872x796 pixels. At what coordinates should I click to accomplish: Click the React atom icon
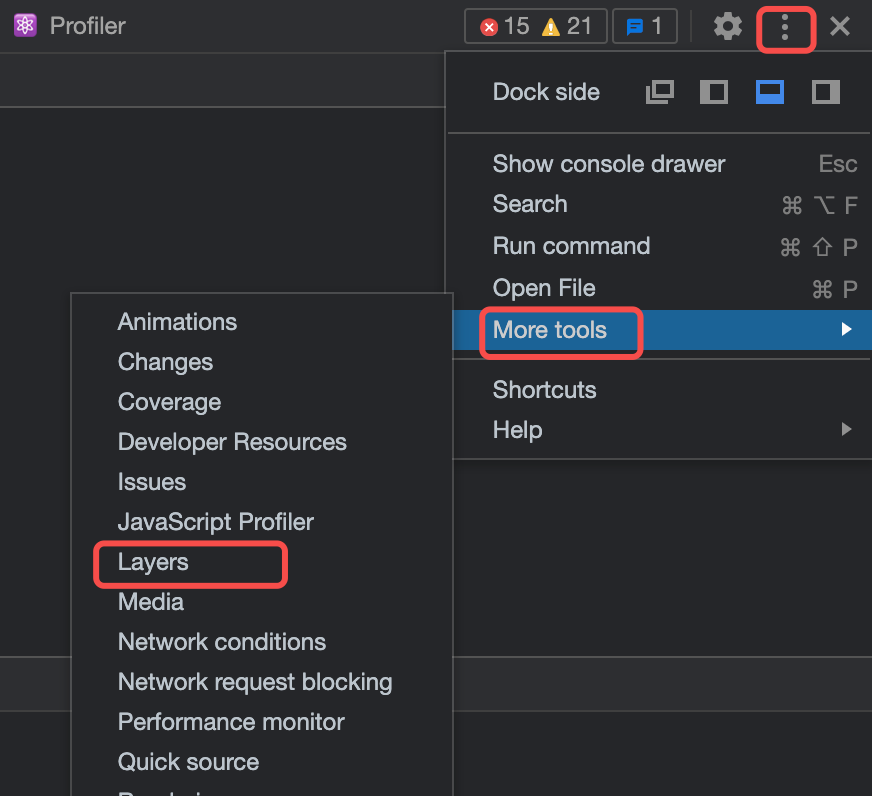pos(25,26)
